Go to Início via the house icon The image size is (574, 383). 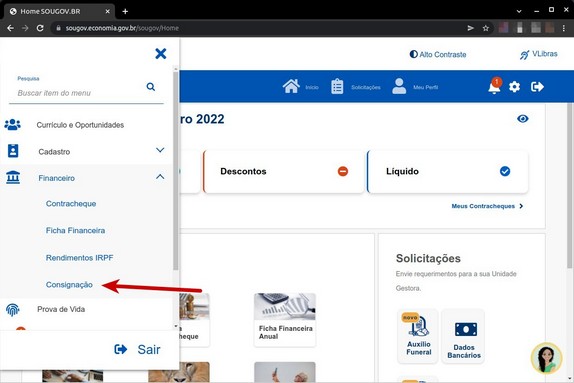tap(291, 86)
